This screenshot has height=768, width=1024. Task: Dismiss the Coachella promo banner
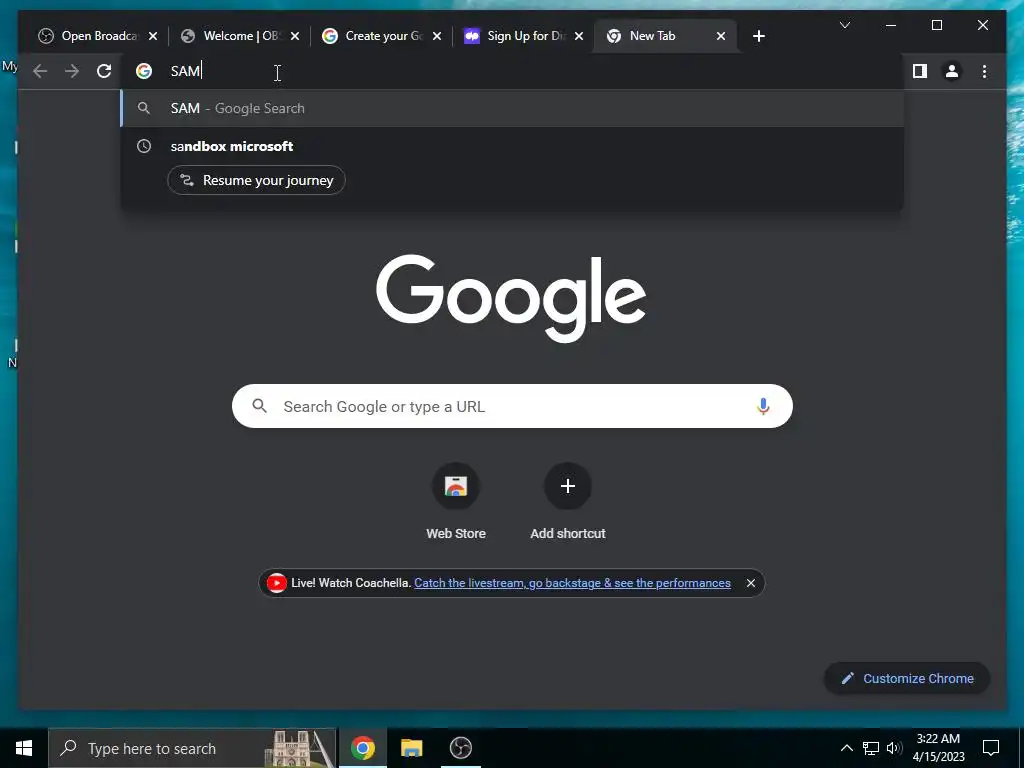(x=751, y=583)
